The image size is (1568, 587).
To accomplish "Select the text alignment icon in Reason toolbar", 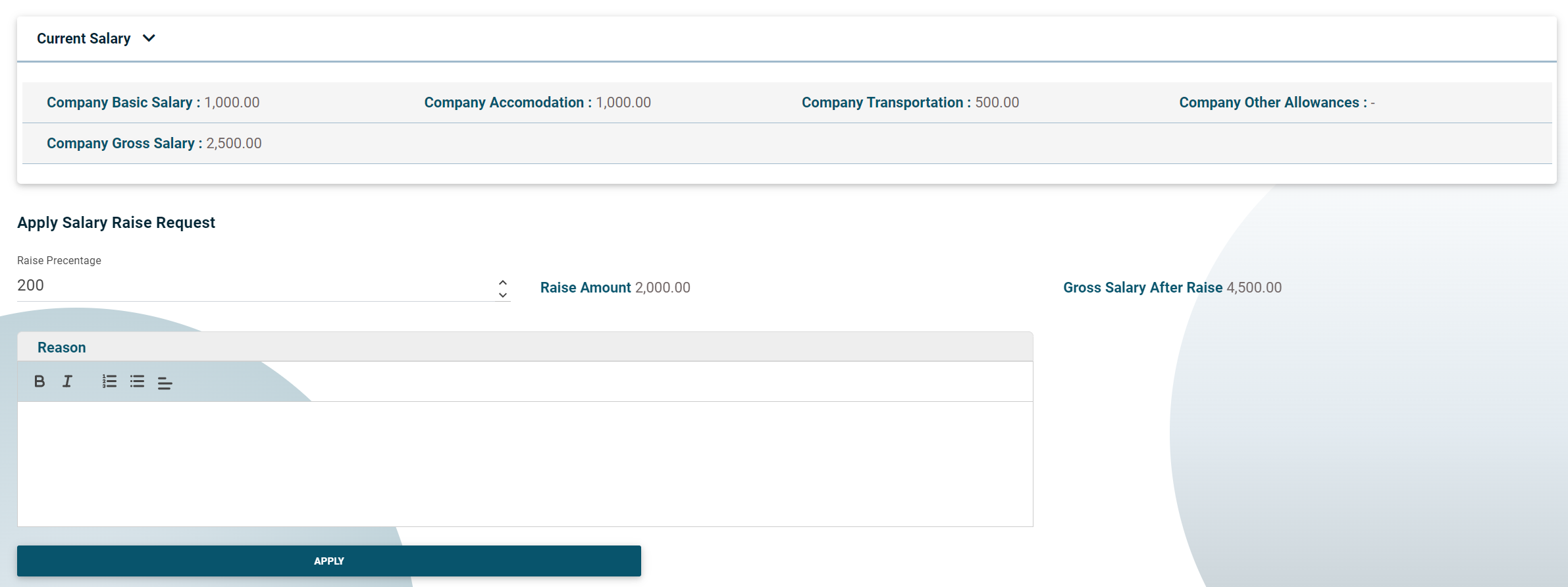I will 165,383.
